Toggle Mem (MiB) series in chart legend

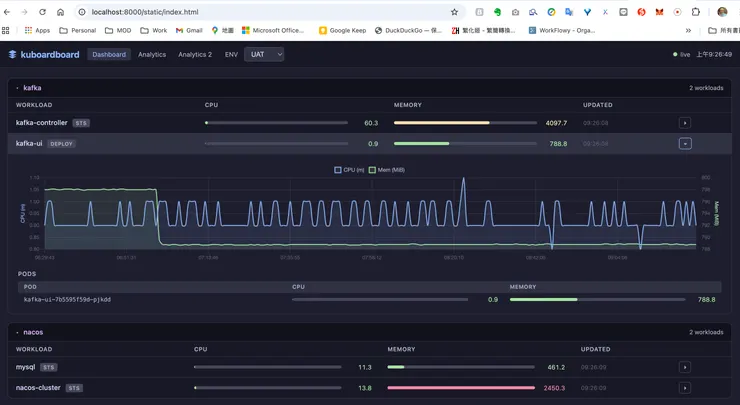[386, 170]
